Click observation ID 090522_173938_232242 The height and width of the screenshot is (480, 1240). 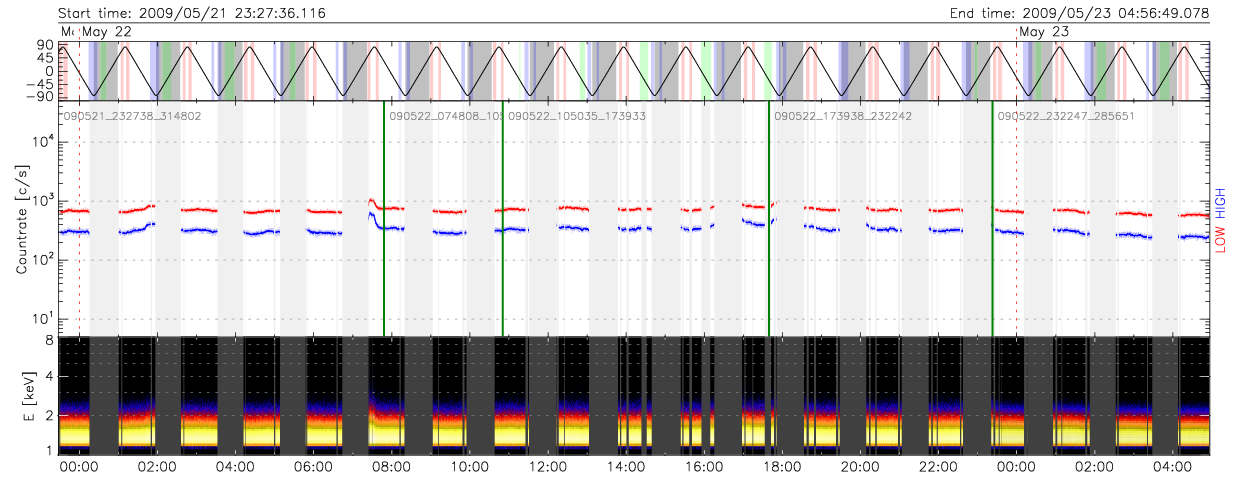point(843,116)
